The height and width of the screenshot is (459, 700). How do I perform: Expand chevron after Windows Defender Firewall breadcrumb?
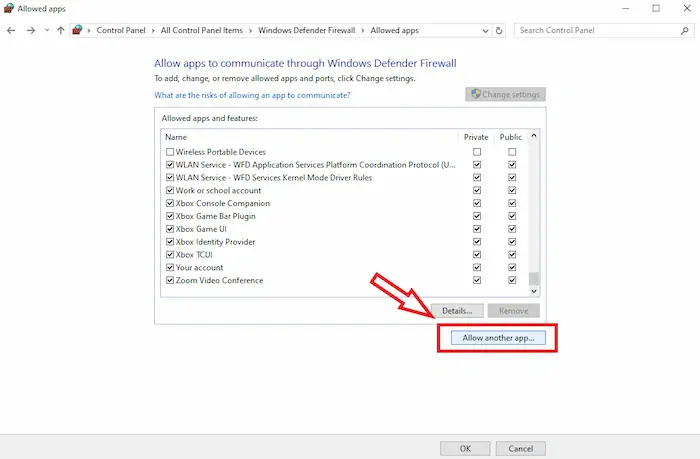click(x=363, y=30)
